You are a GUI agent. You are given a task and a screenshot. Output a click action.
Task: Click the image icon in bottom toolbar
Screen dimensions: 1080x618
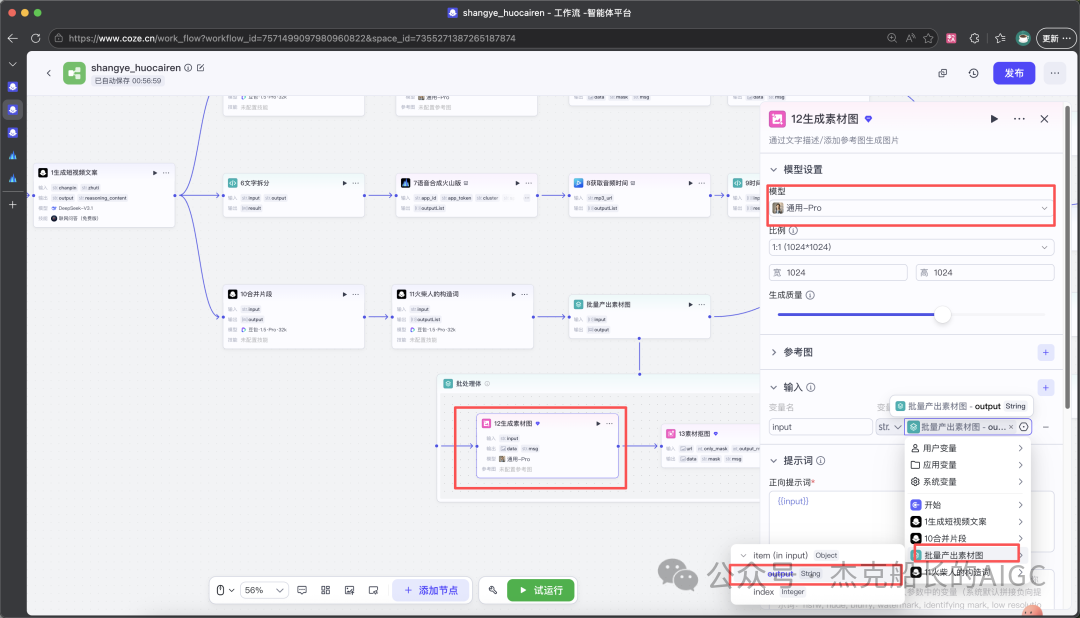click(x=349, y=590)
